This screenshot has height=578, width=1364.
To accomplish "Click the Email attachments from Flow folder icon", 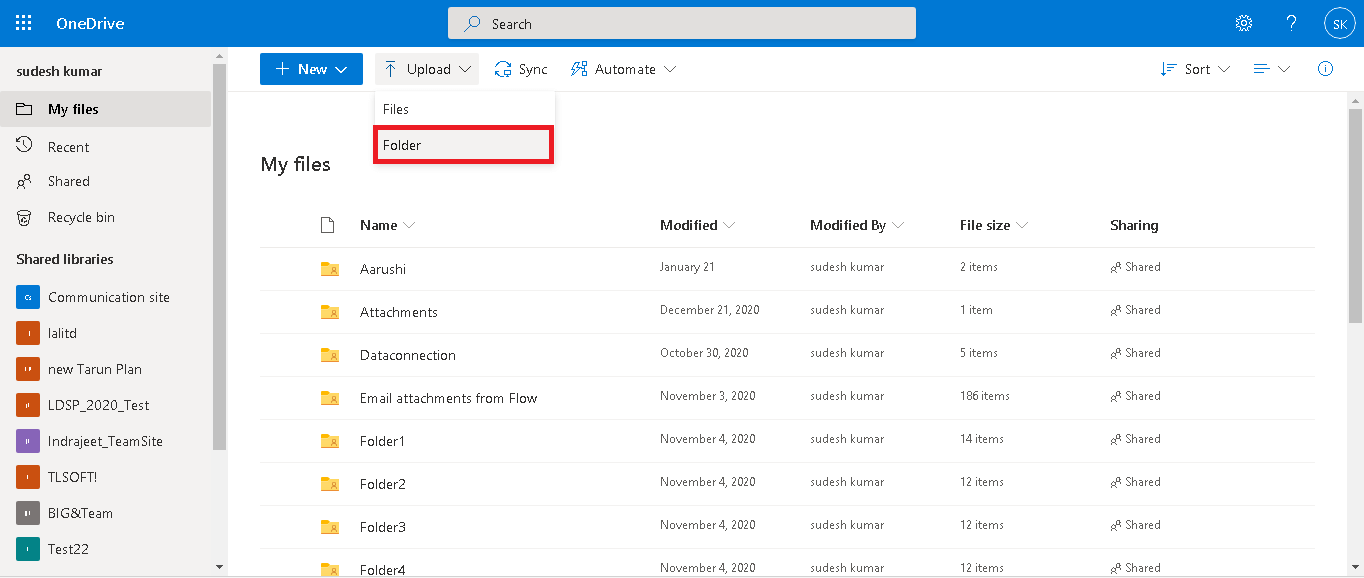I will click(329, 397).
